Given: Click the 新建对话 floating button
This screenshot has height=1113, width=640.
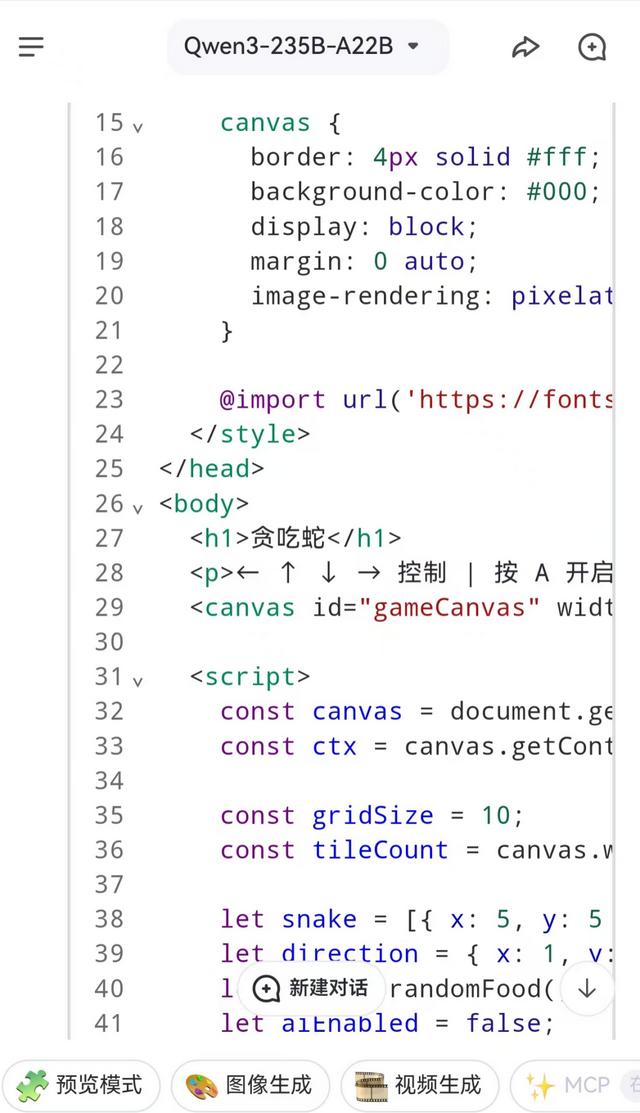Looking at the screenshot, I should click(x=311, y=988).
